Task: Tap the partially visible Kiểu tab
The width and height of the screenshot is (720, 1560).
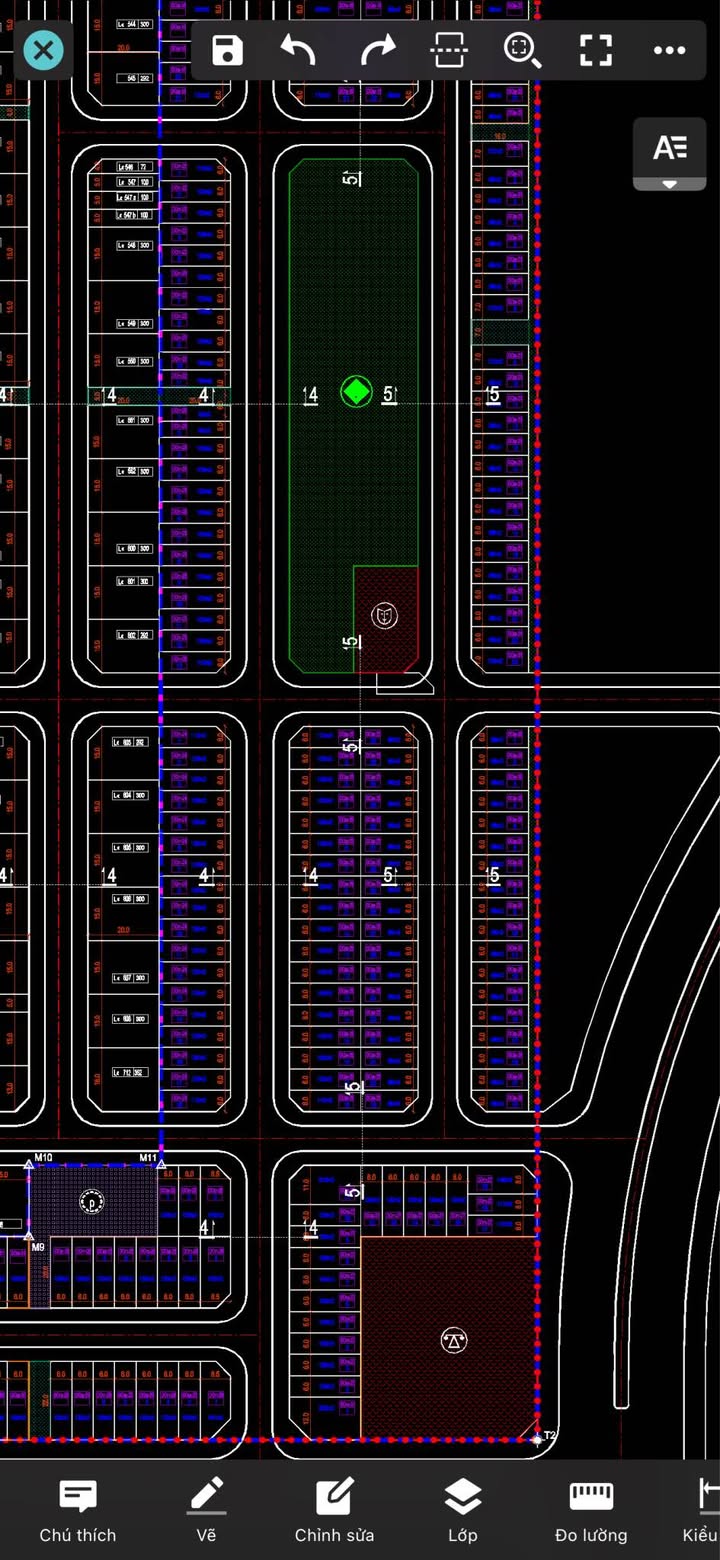Action: 705,1511
